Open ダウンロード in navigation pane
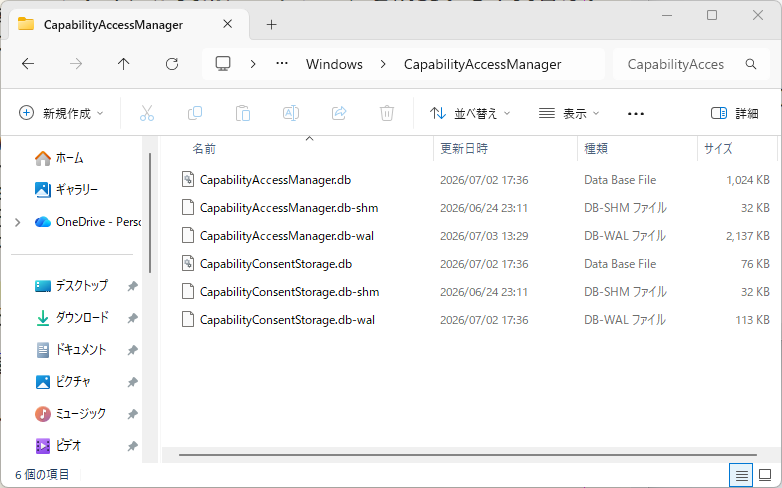Screen dimensions: 782x488 click(72, 317)
